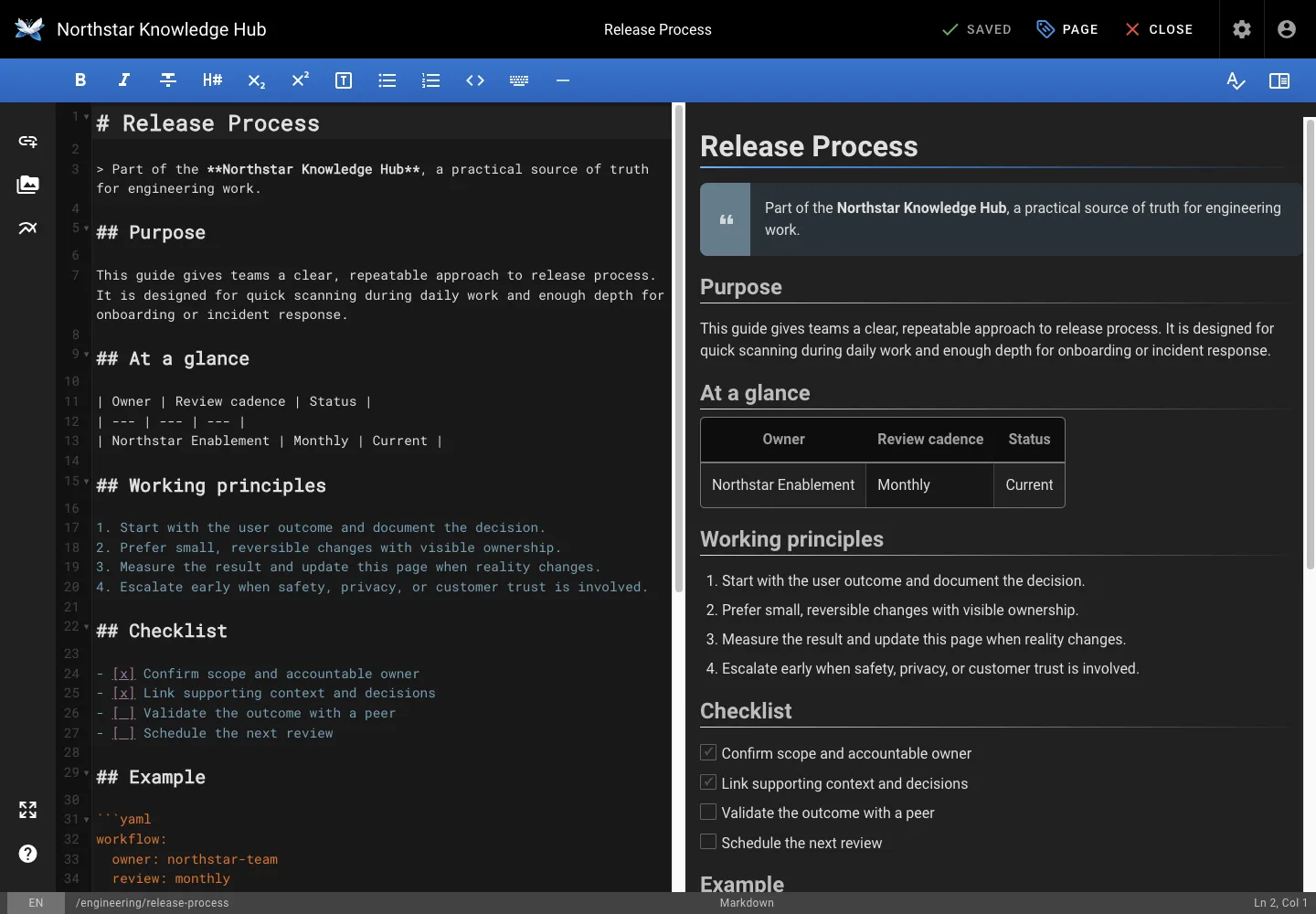Click the Markdown editor type label
1316x914 pixels.
747,903
